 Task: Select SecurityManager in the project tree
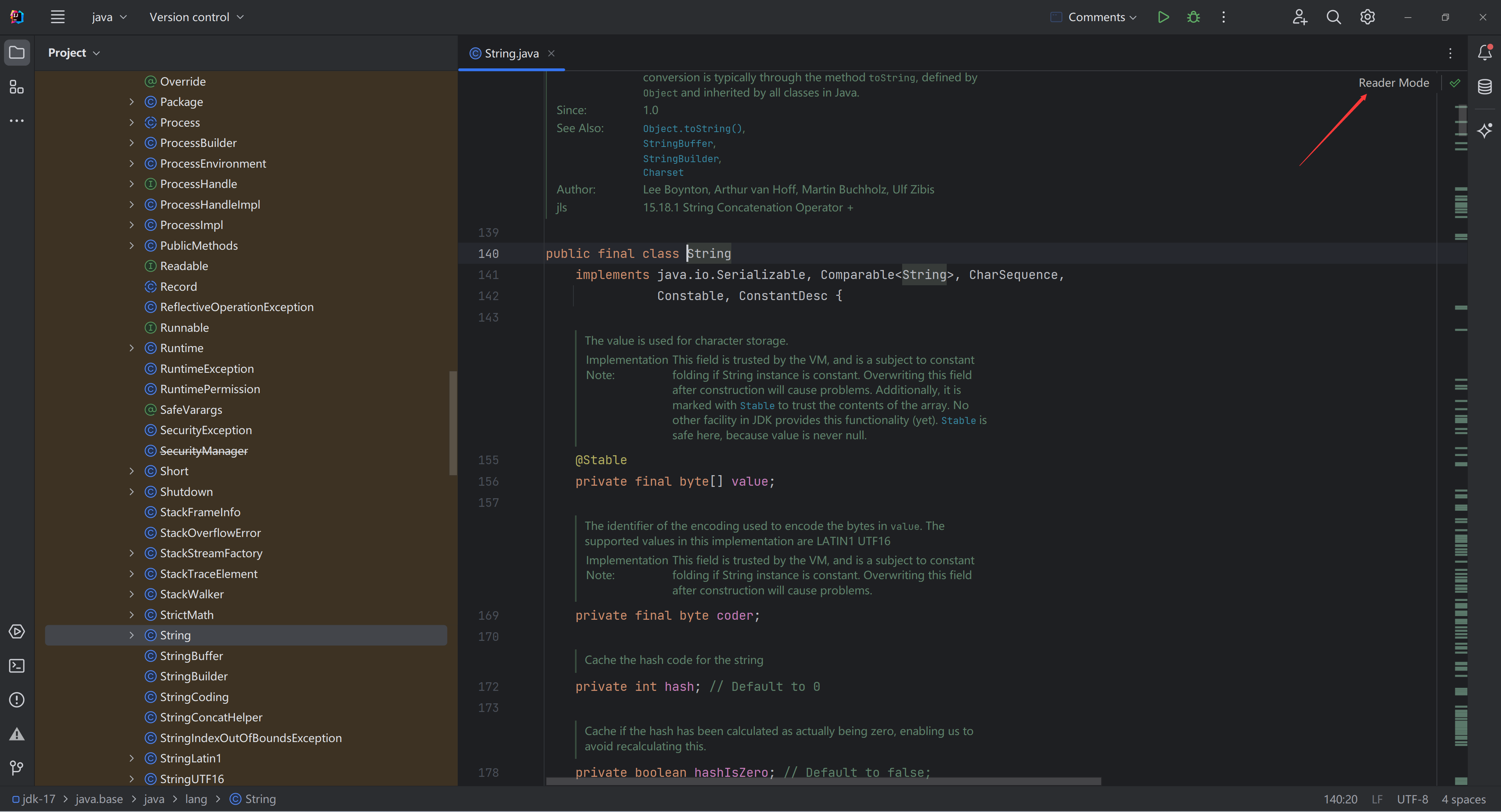[203, 451]
